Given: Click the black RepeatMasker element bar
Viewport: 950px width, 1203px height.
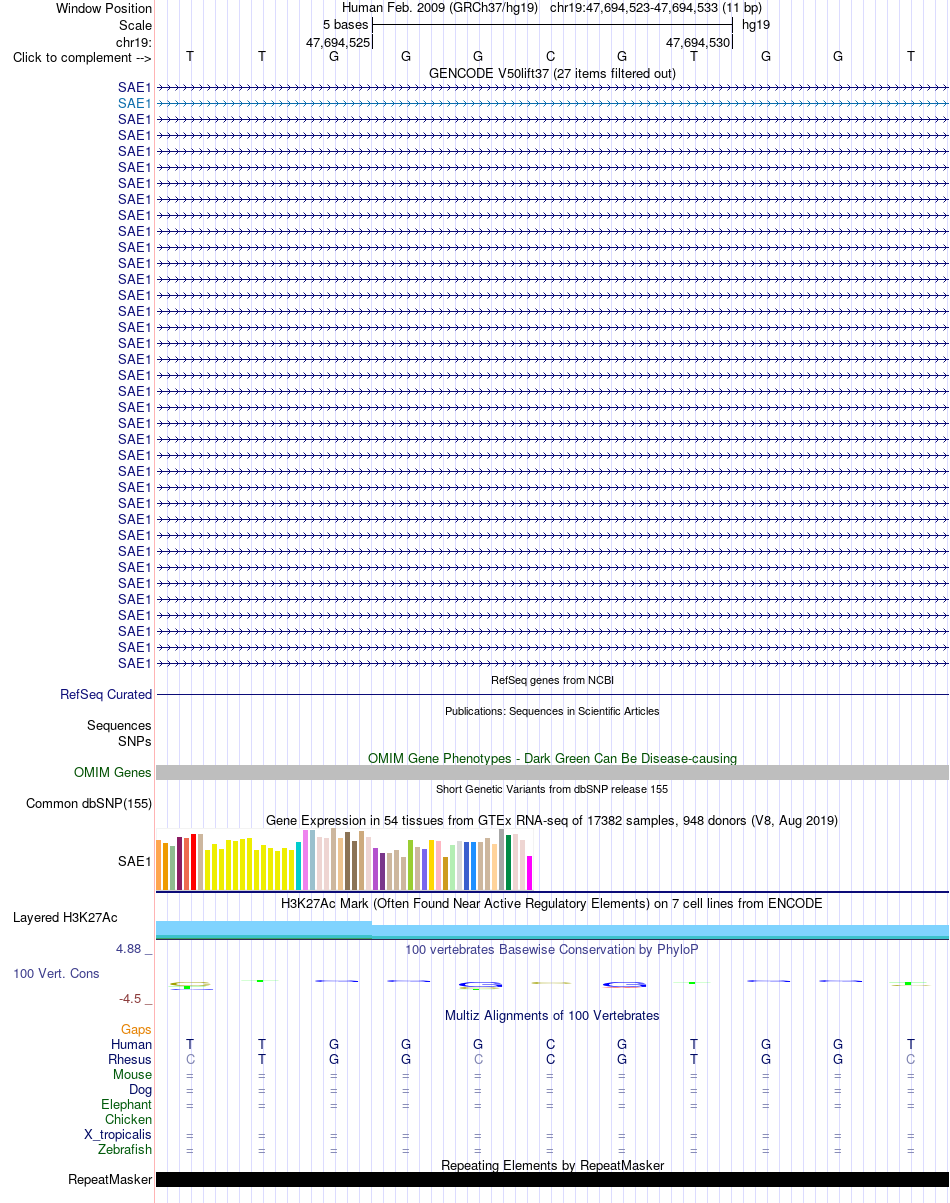Looking at the screenshot, I should [x=552, y=1180].
